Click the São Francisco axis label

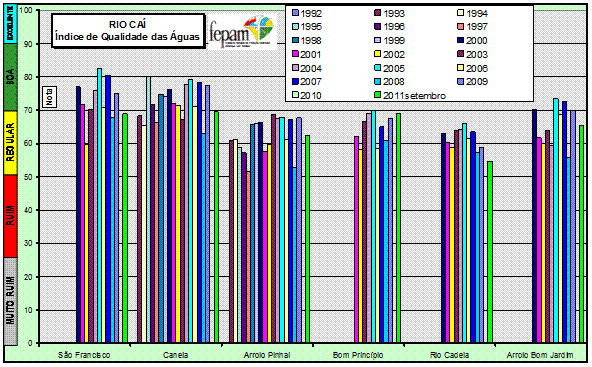(84, 355)
